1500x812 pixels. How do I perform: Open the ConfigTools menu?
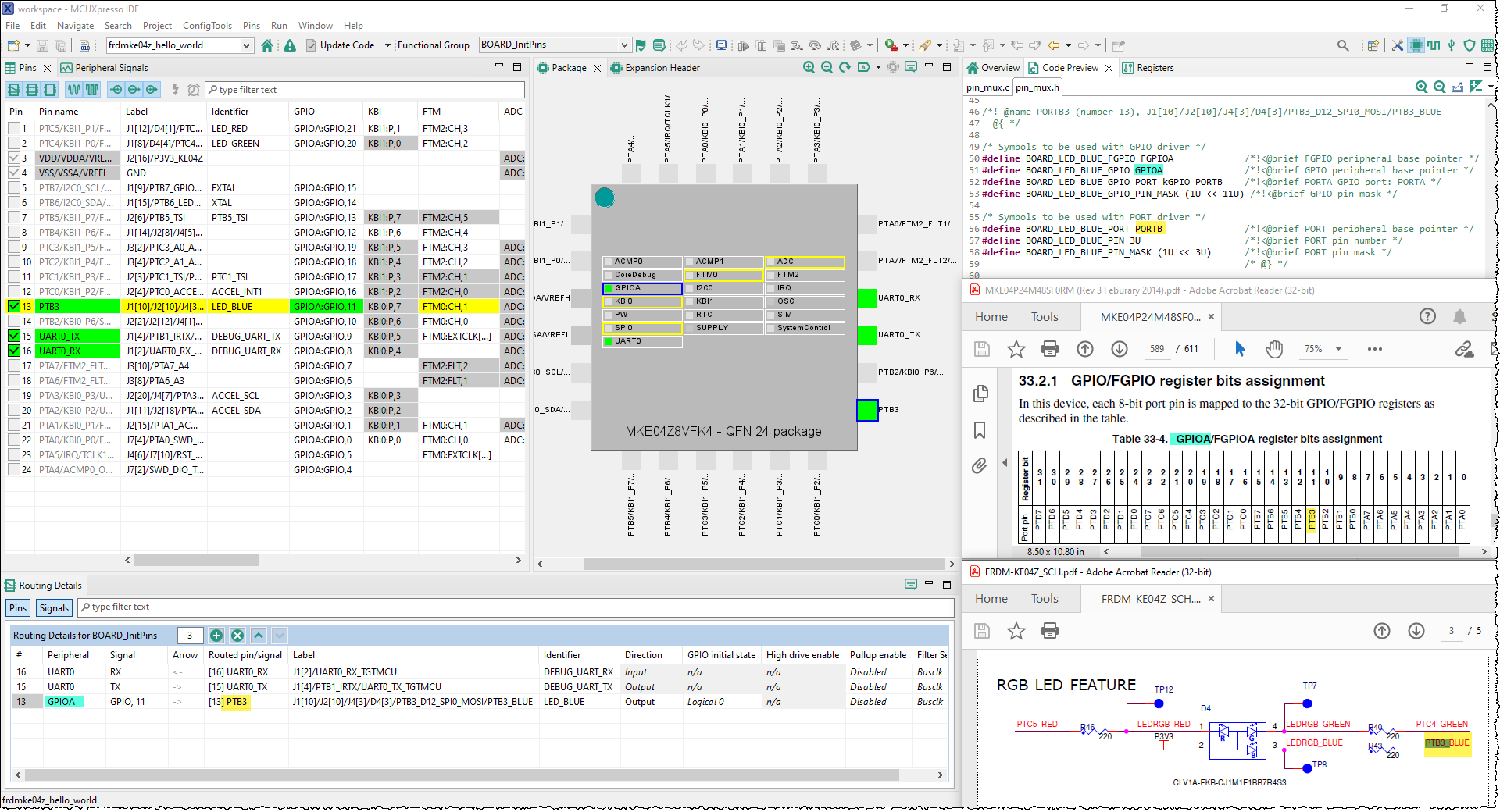[x=207, y=25]
